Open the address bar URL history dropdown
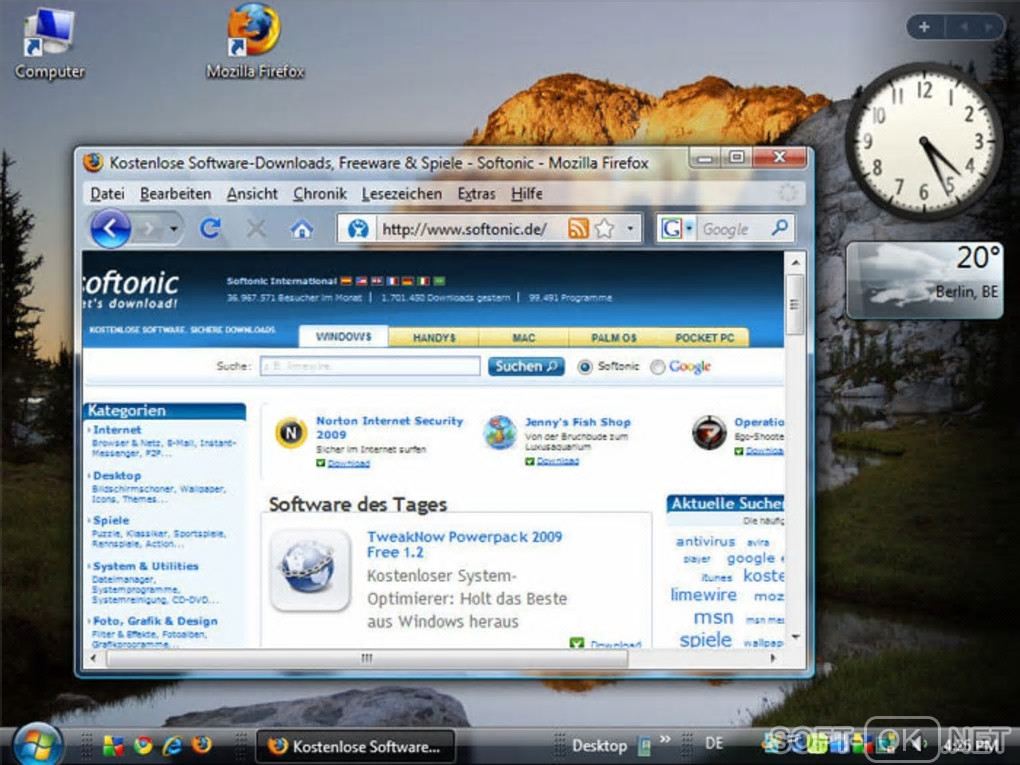 pos(630,228)
